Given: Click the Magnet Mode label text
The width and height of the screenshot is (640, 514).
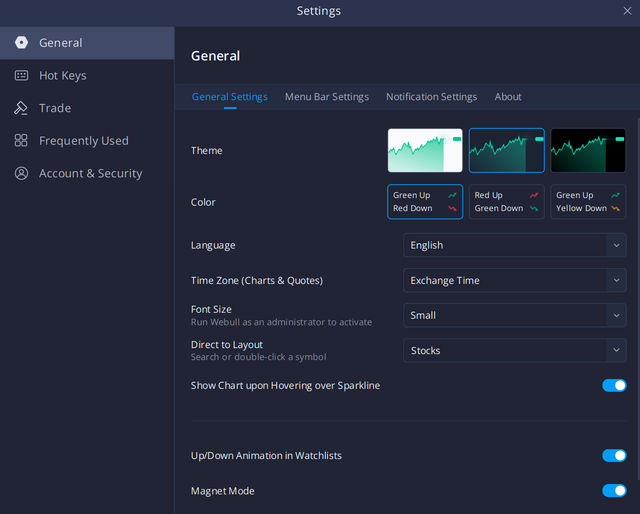Looking at the screenshot, I should tap(222, 491).
